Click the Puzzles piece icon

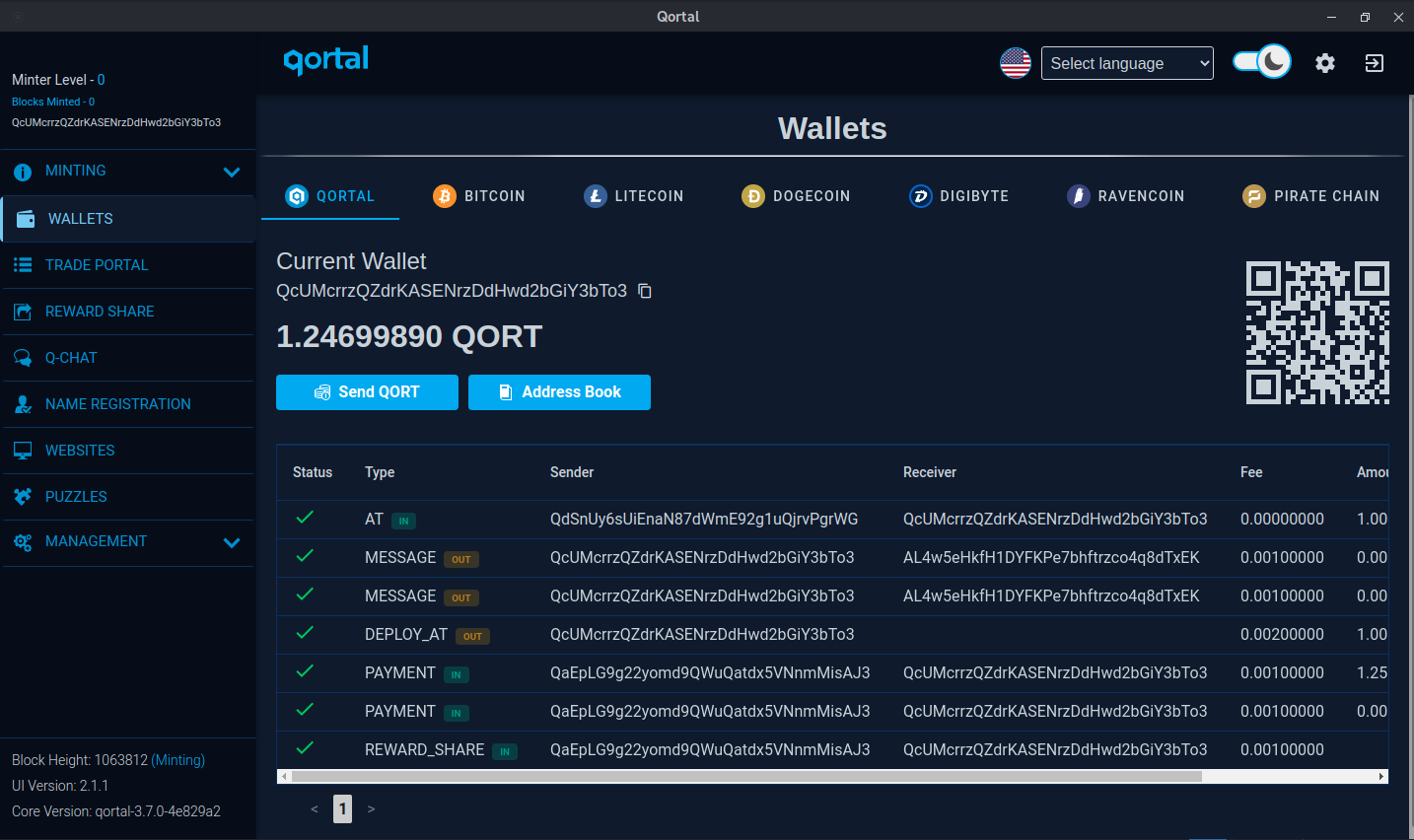tap(23, 497)
